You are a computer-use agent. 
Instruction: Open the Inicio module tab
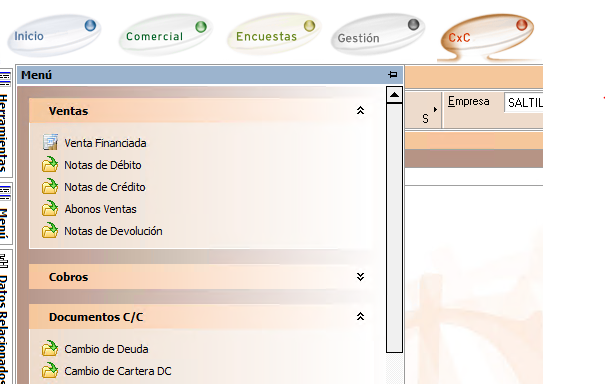coord(54,36)
